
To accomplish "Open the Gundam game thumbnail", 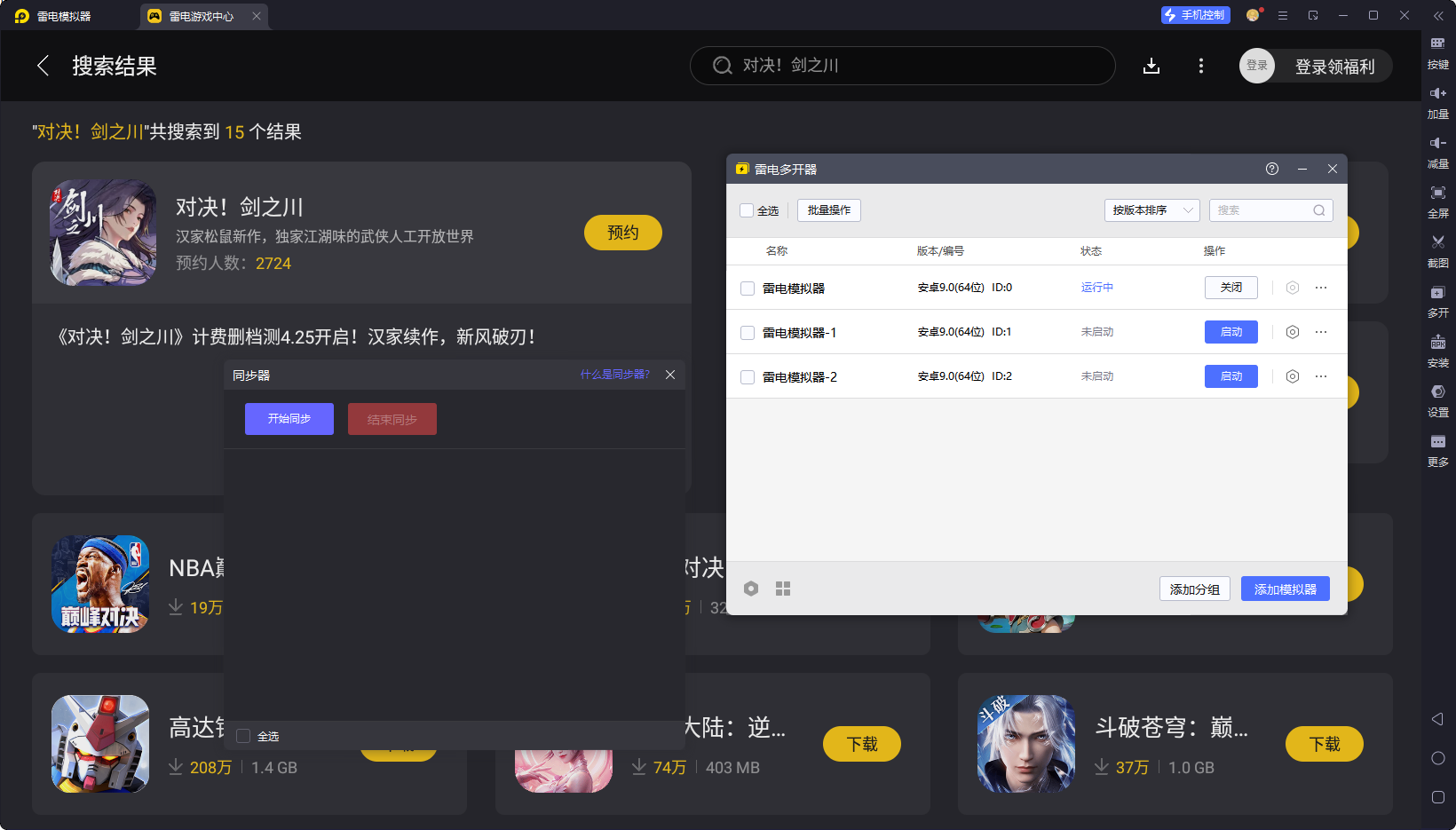I will (100, 744).
